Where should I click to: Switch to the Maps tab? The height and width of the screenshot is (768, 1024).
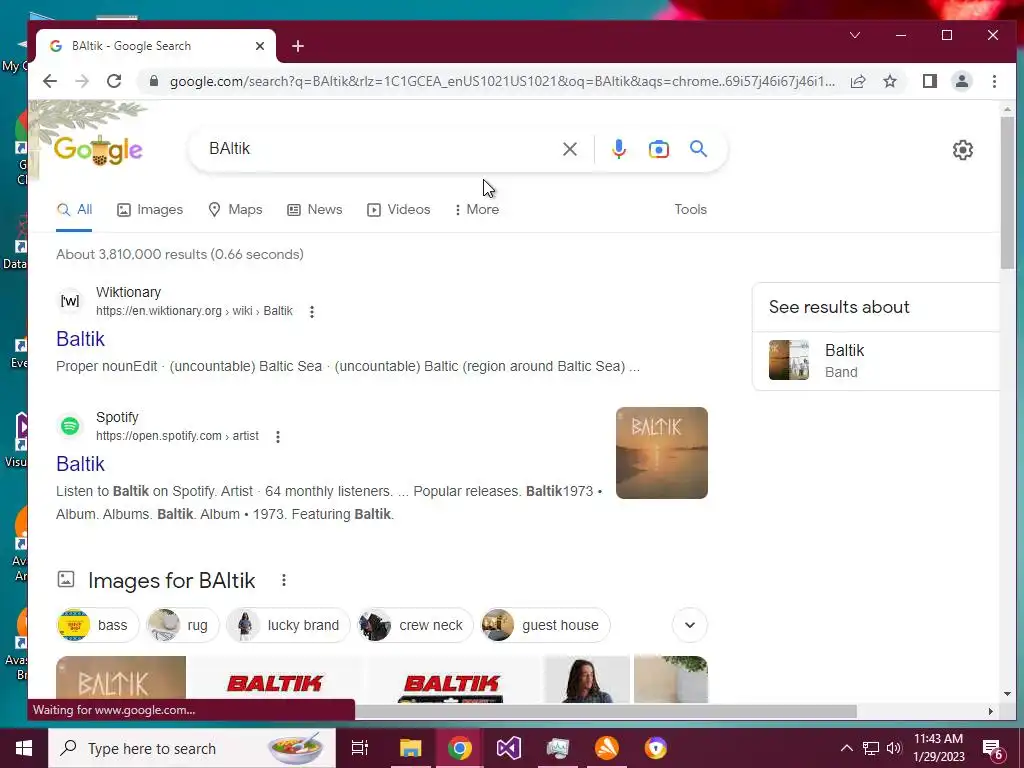[235, 210]
